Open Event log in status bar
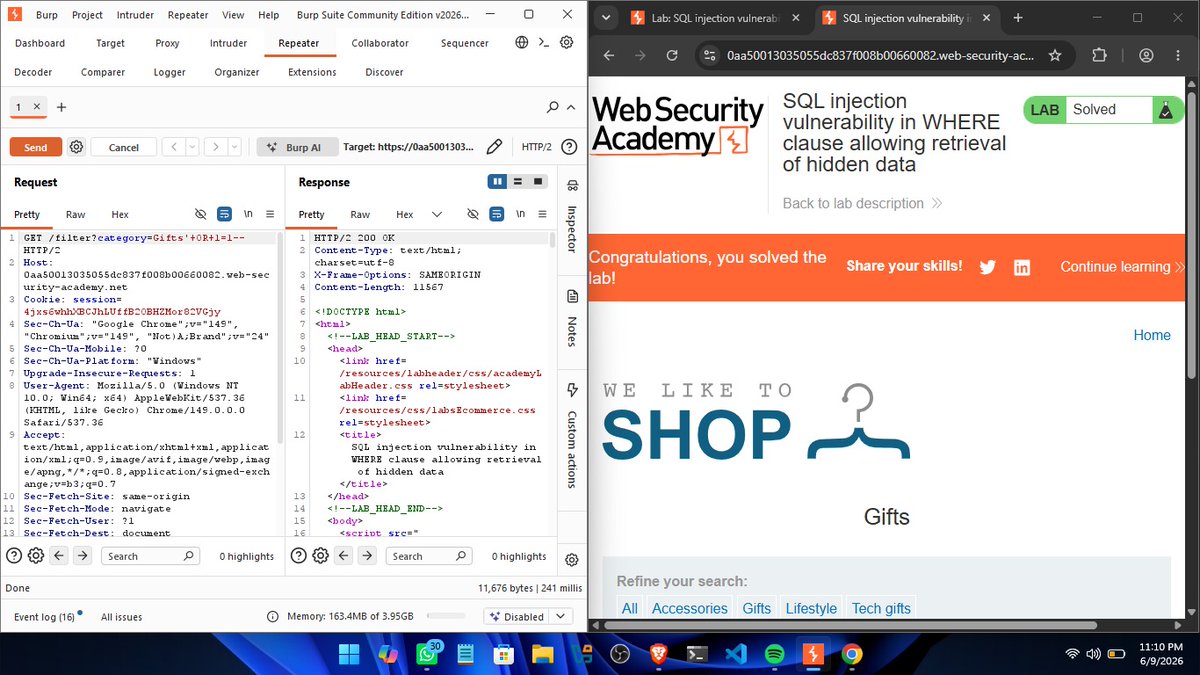 (44, 617)
